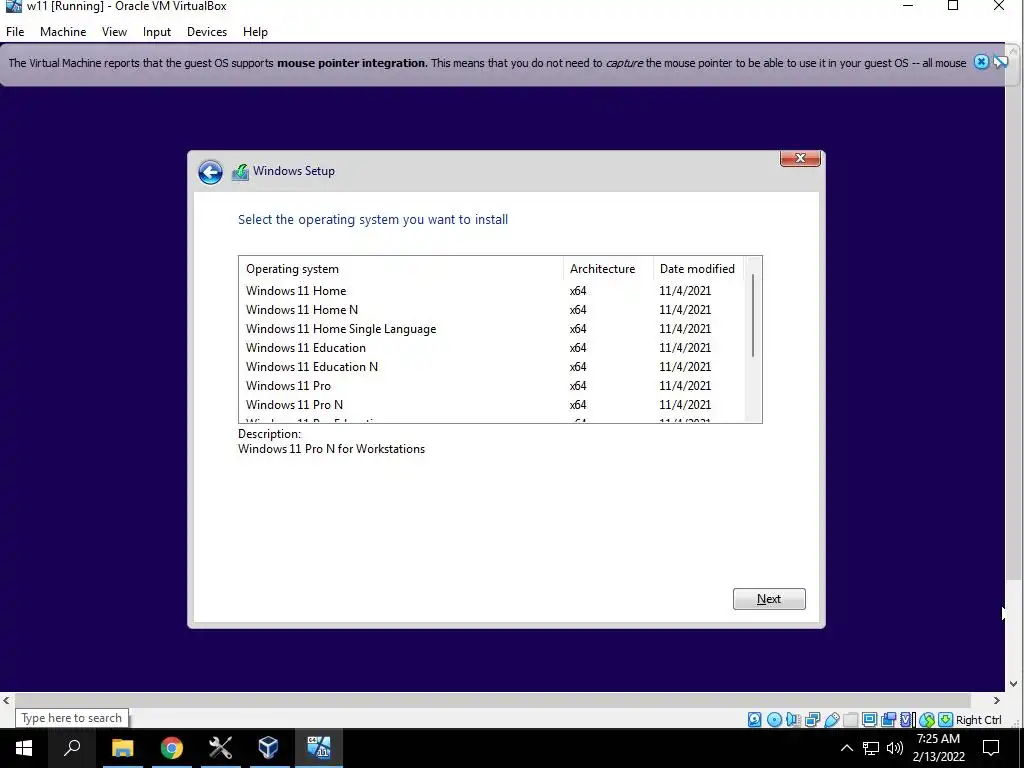Image resolution: width=1024 pixels, height=768 pixels.
Task: Open taskbar search magnifier
Action: tap(72, 748)
